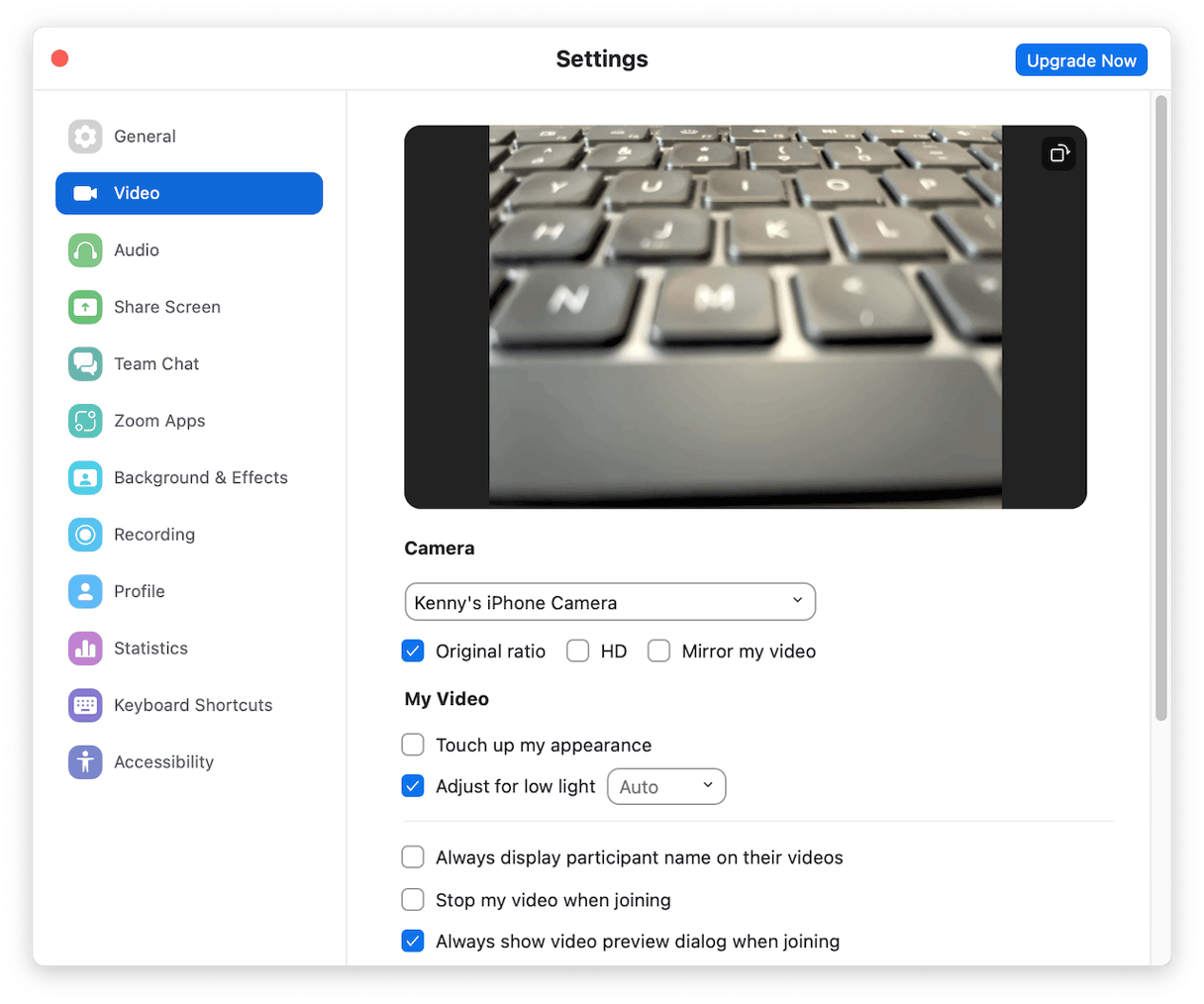Uncheck Original ratio option
1204x1004 pixels.
click(x=413, y=651)
